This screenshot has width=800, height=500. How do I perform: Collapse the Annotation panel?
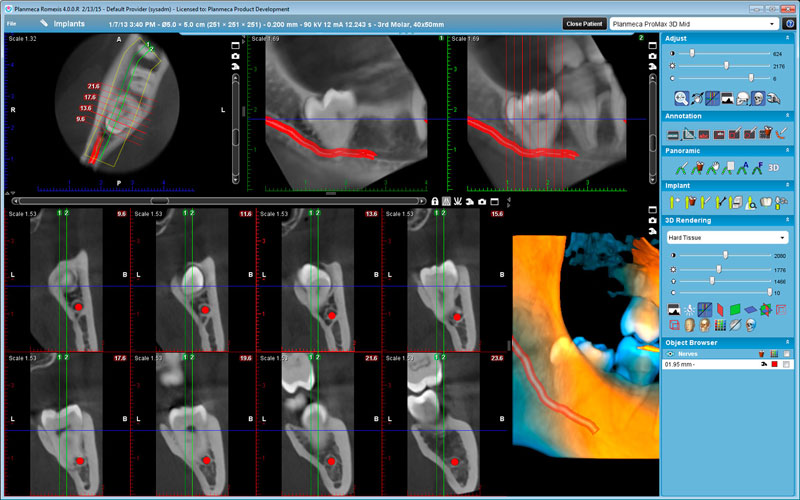click(x=786, y=116)
